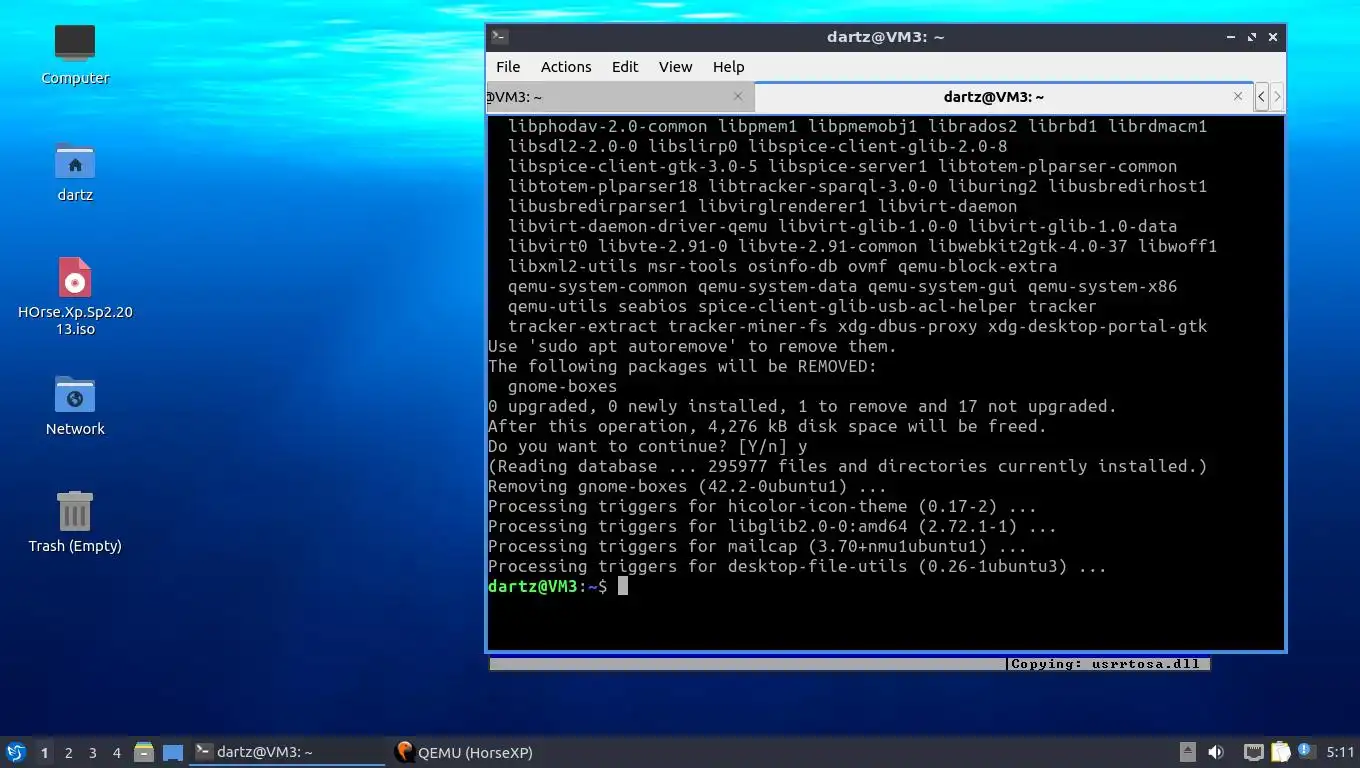Click the '0 upgraded, 0 newly installed' summary line
1360x768 pixels.
(x=802, y=406)
